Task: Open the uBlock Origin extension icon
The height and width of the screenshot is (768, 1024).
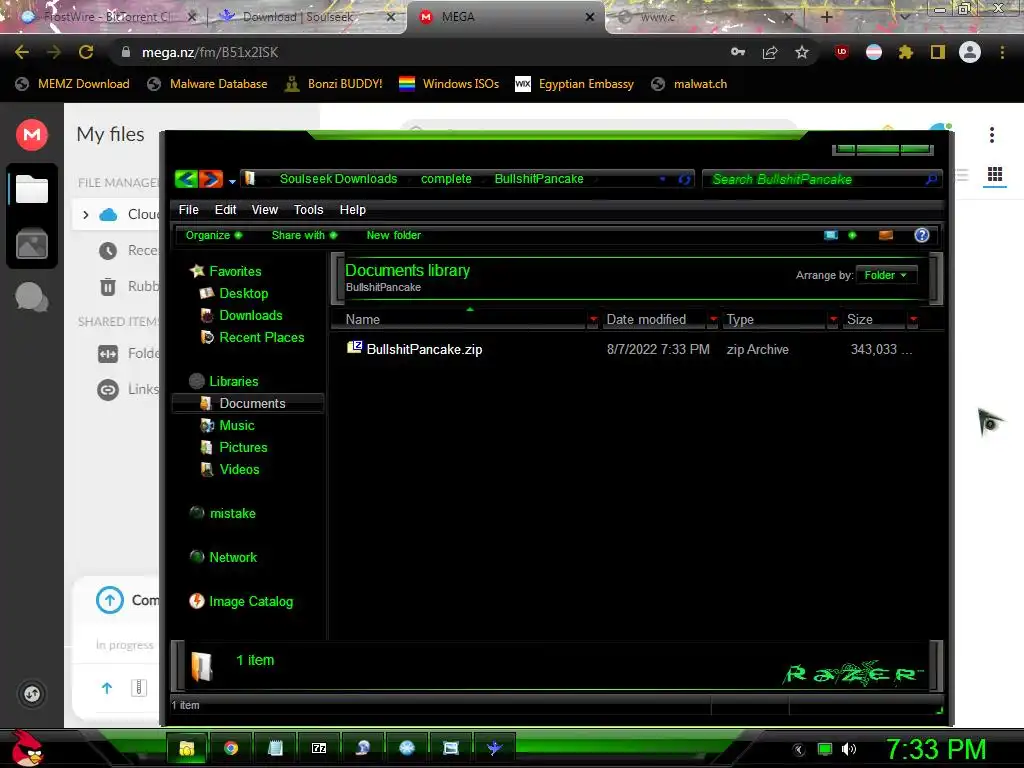Action: [x=842, y=52]
